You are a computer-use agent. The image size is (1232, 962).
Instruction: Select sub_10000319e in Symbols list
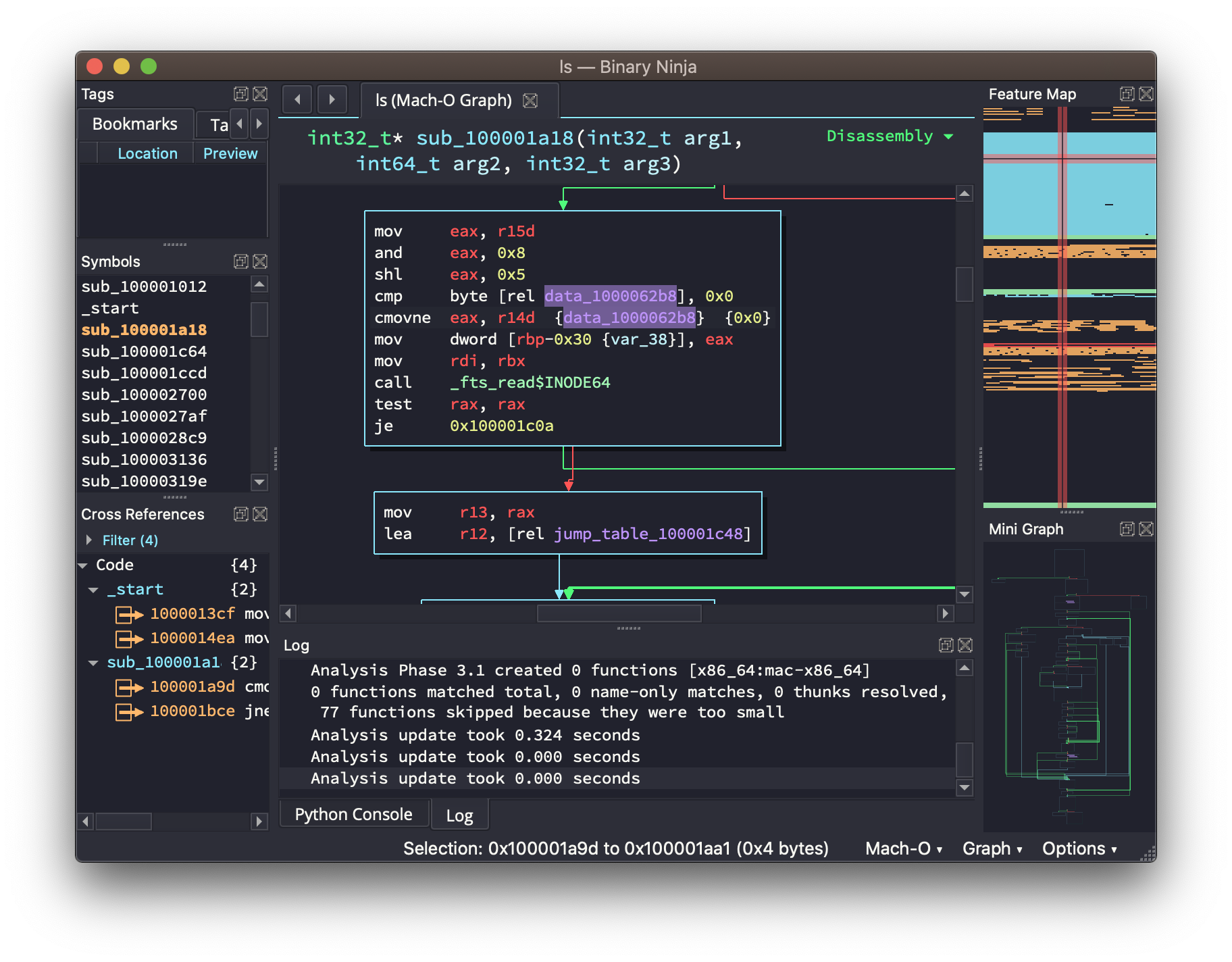pos(144,481)
